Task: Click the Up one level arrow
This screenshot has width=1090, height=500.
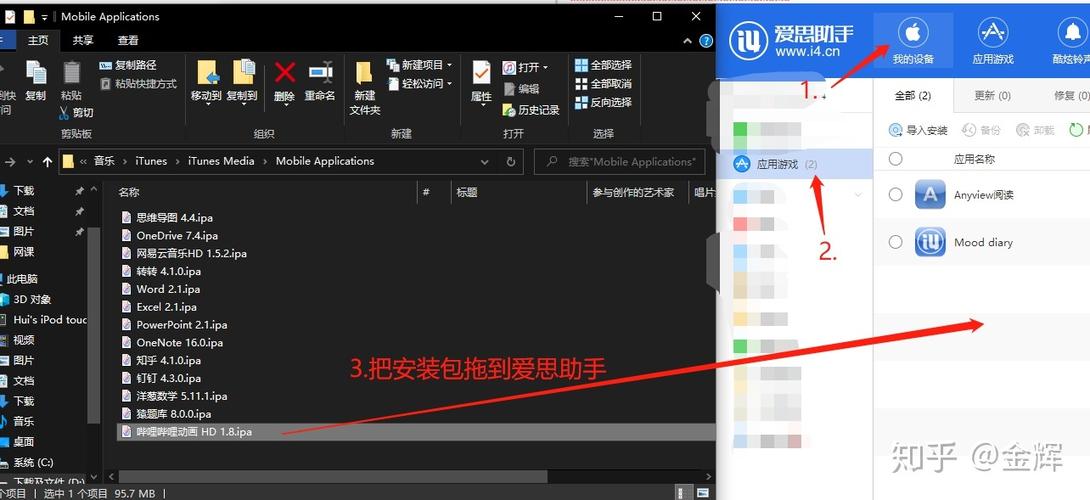Action: pos(47,161)
